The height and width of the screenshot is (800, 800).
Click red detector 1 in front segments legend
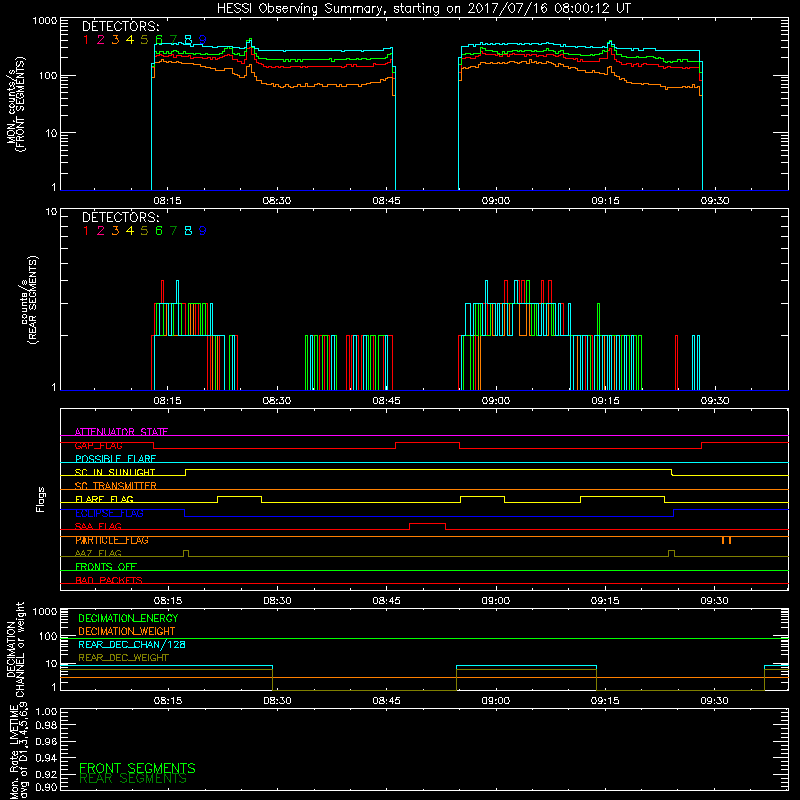click(86, 39)
